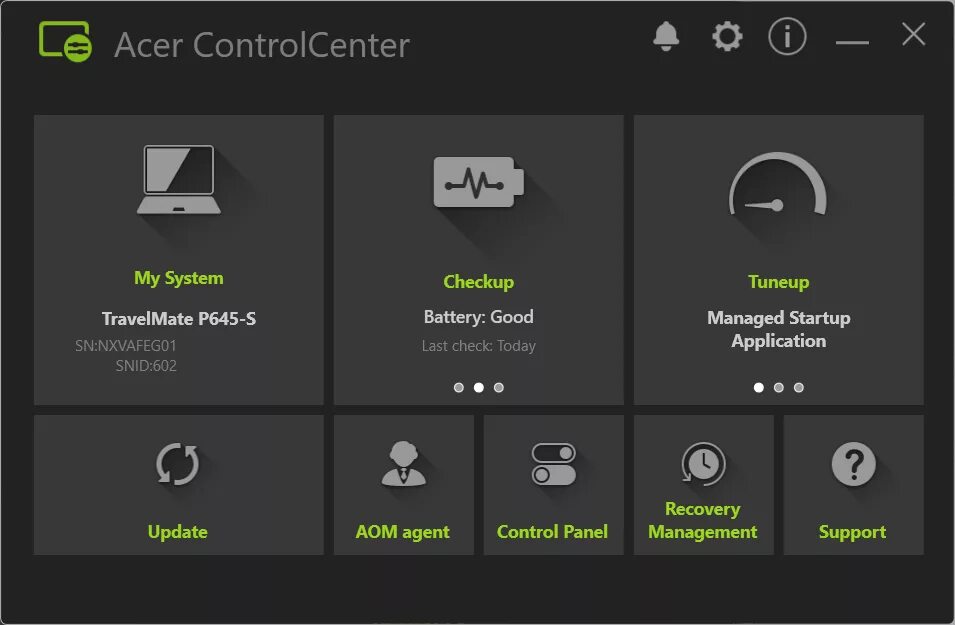The image size is (955, 625).
Task: Open the Tuneup label
Action: (778, 282)
